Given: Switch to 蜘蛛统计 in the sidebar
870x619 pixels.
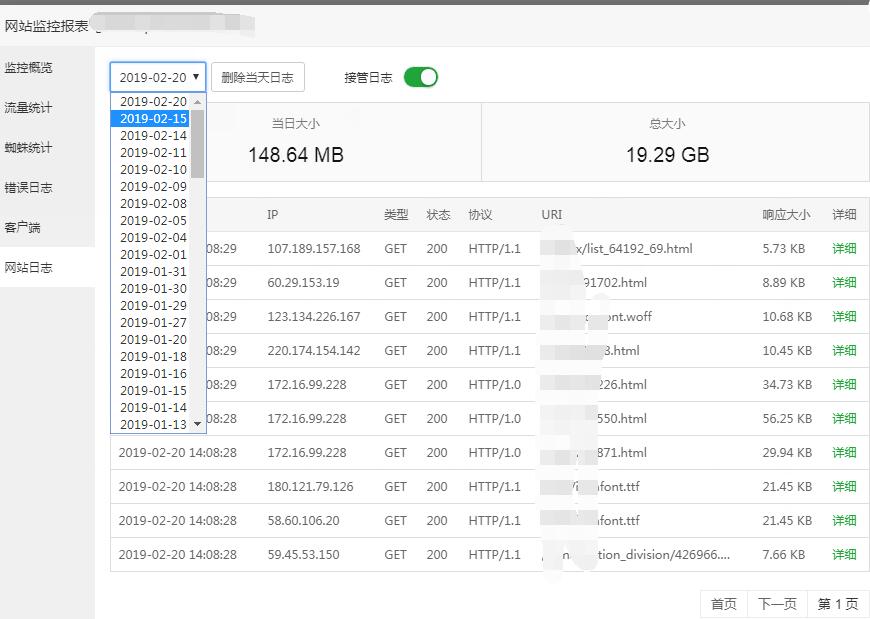Looking at the screenshot, I should [29, 148].
